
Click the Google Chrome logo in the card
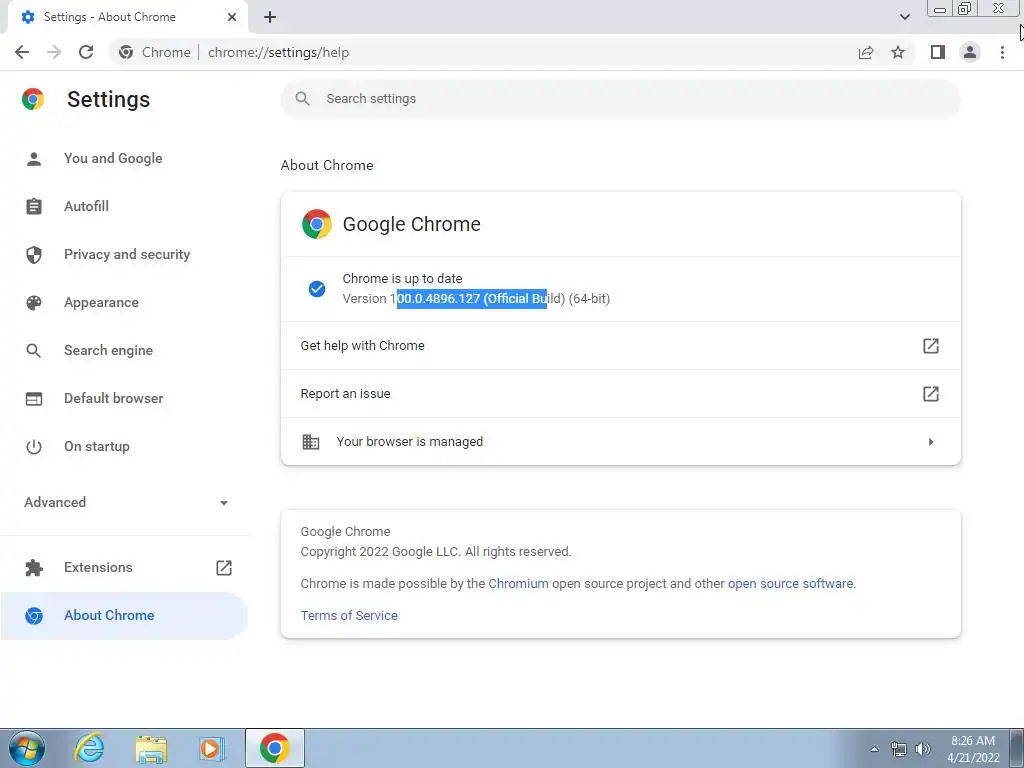317,224
